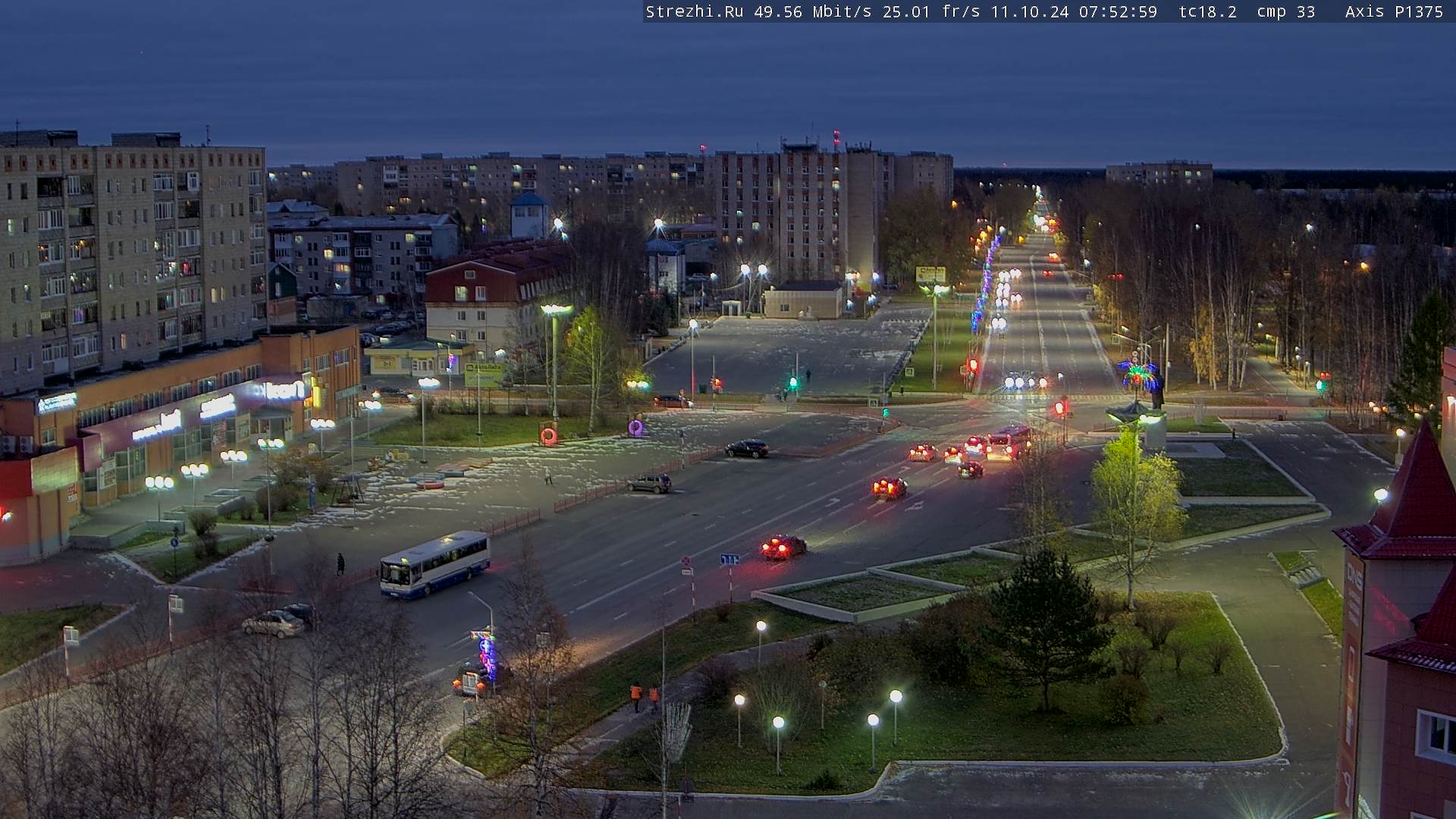Select the 11.10.24 date stamp
Image resolution: width=1456 pixels, height=819 pixels.
pos(1030,11)
